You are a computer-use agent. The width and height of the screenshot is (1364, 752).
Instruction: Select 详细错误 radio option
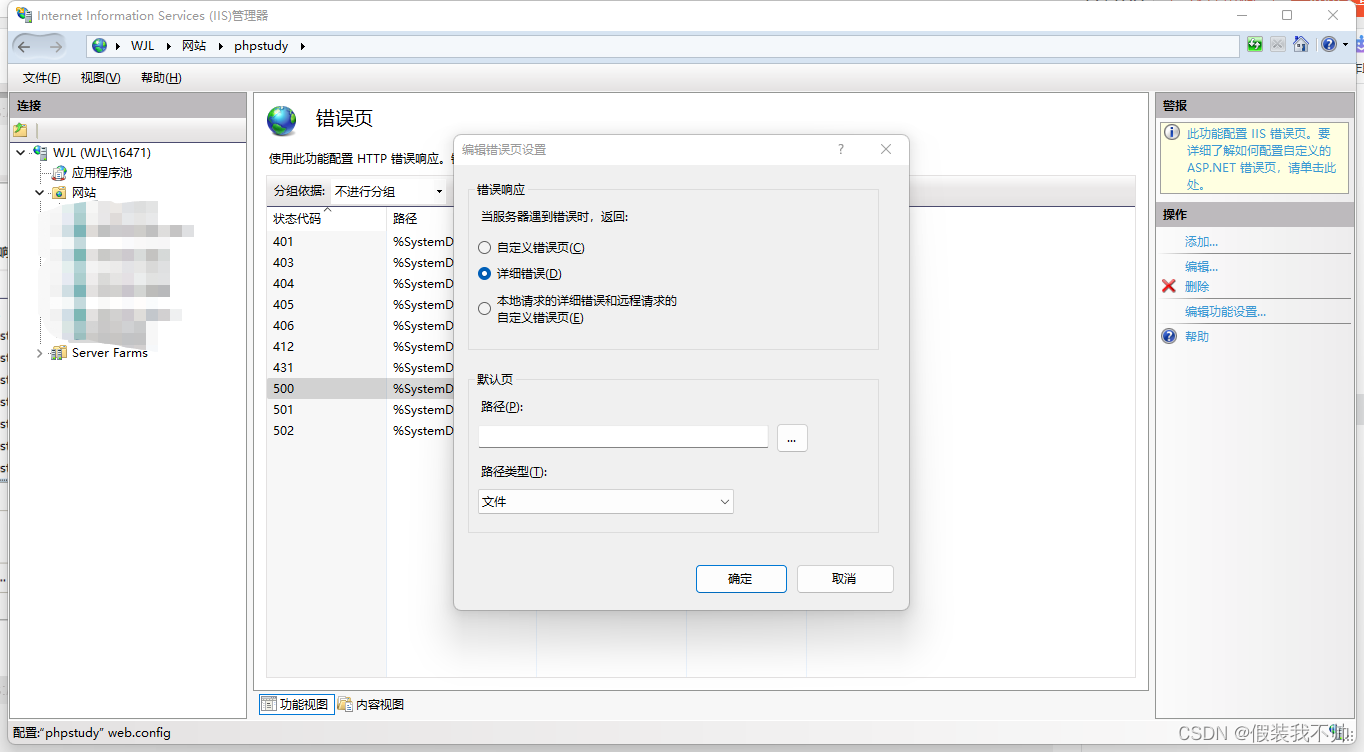(485, 274)
